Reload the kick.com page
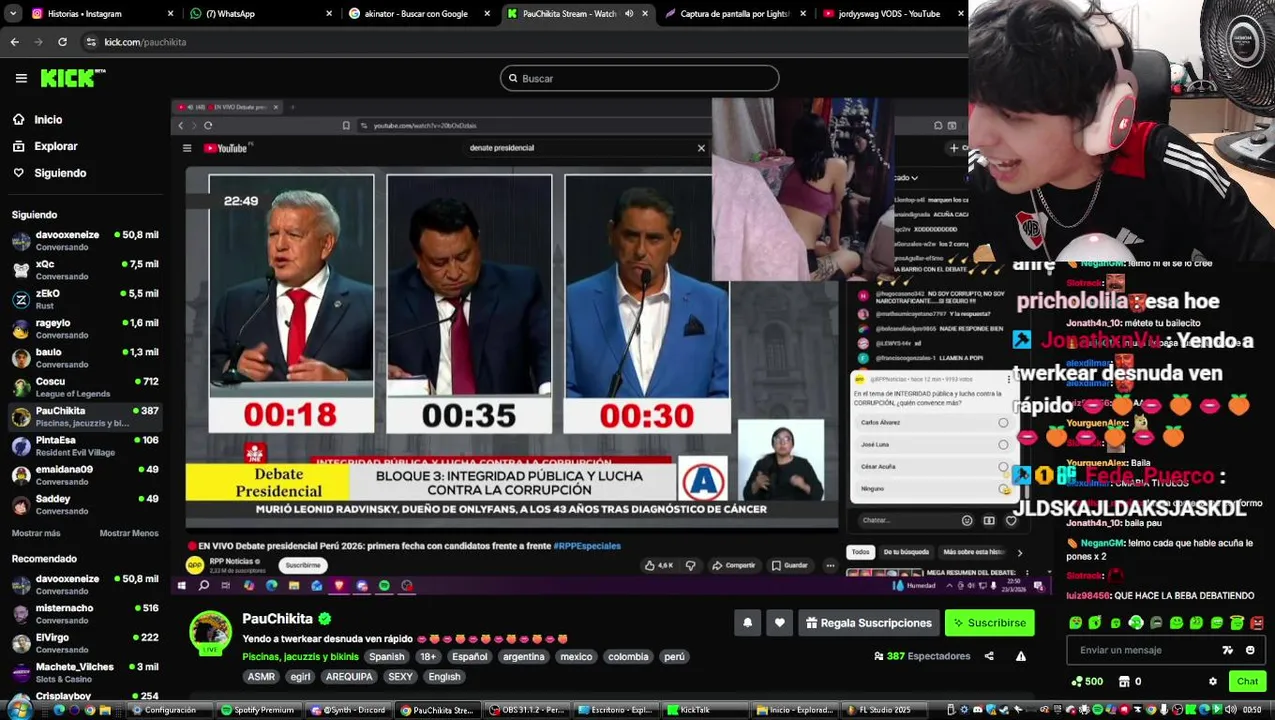Viewport: 1275px width, 720px height. (62, 42)
